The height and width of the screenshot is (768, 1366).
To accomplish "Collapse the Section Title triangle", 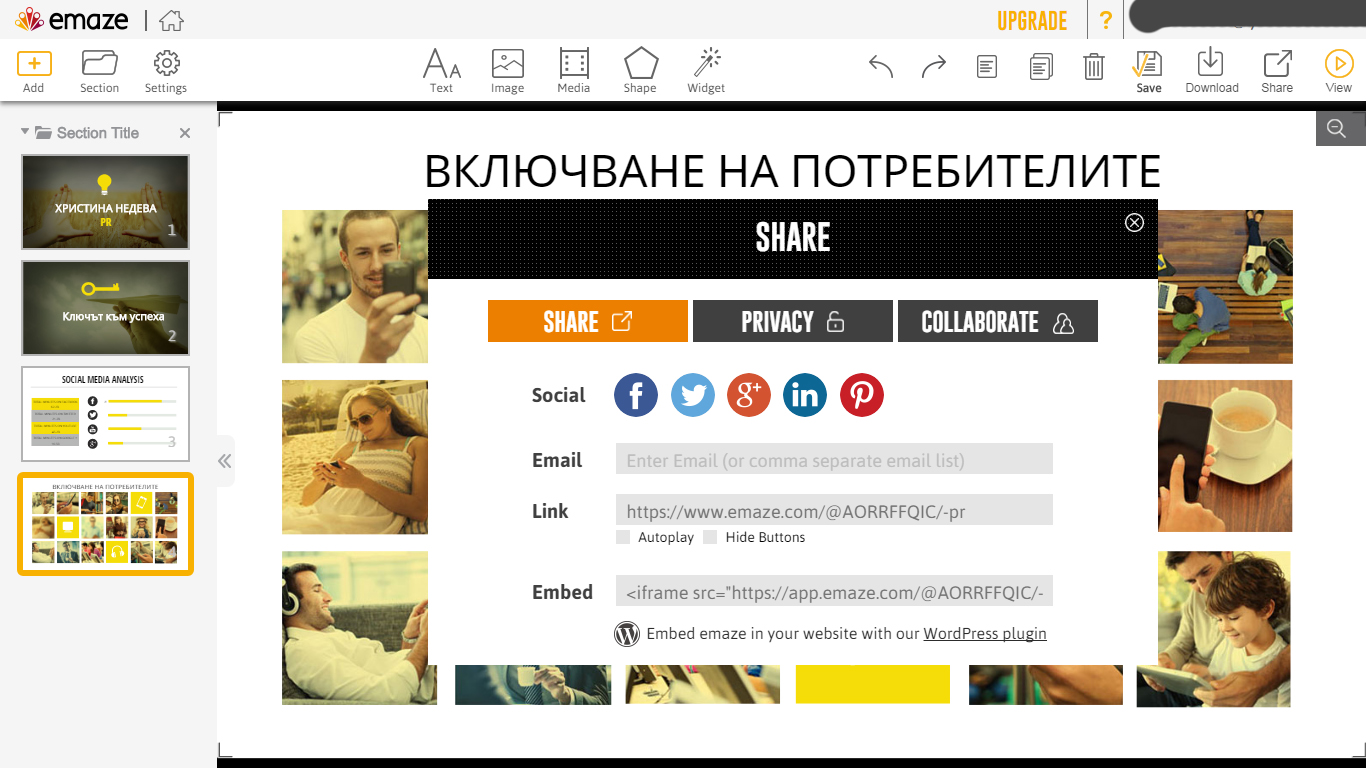I will coord(25,132).
